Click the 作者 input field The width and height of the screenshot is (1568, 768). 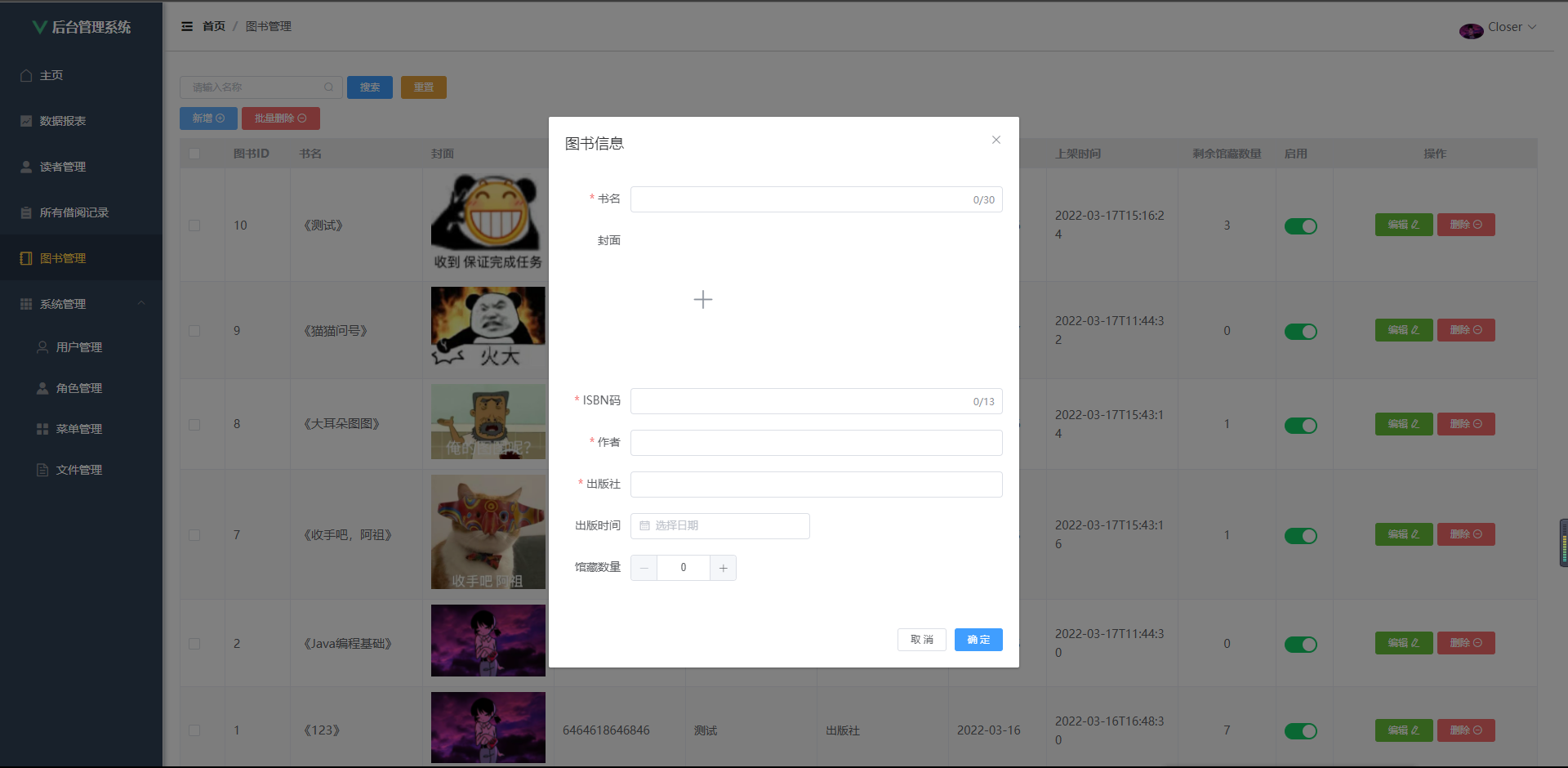coord(817,443)
